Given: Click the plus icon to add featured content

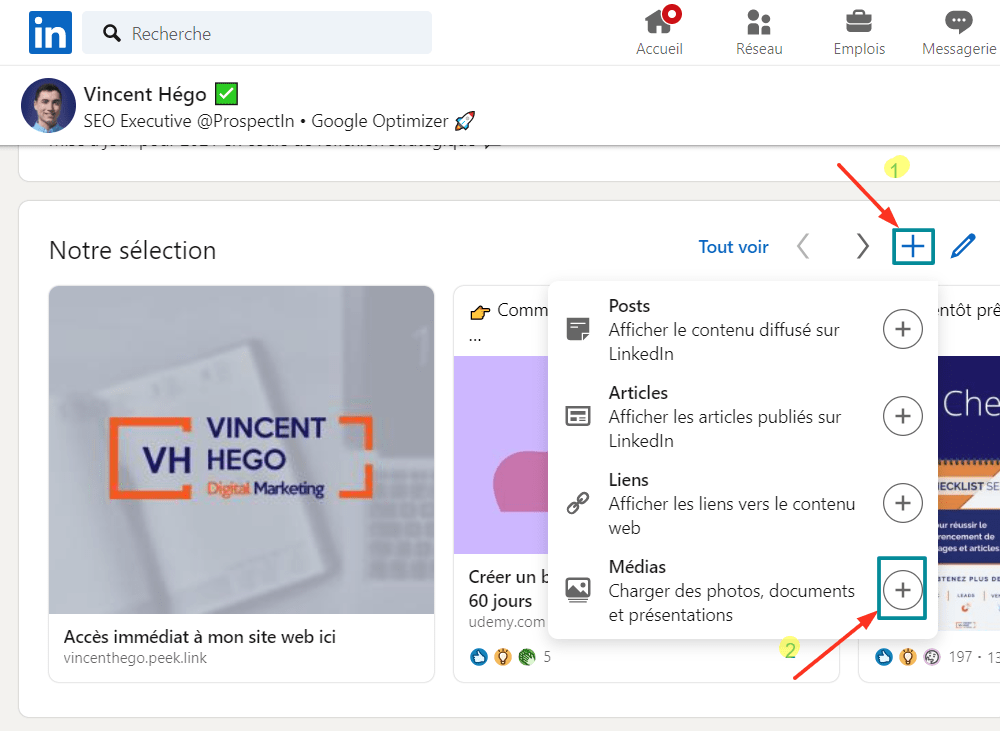Looking at the screenshot, I should point(912,245).
